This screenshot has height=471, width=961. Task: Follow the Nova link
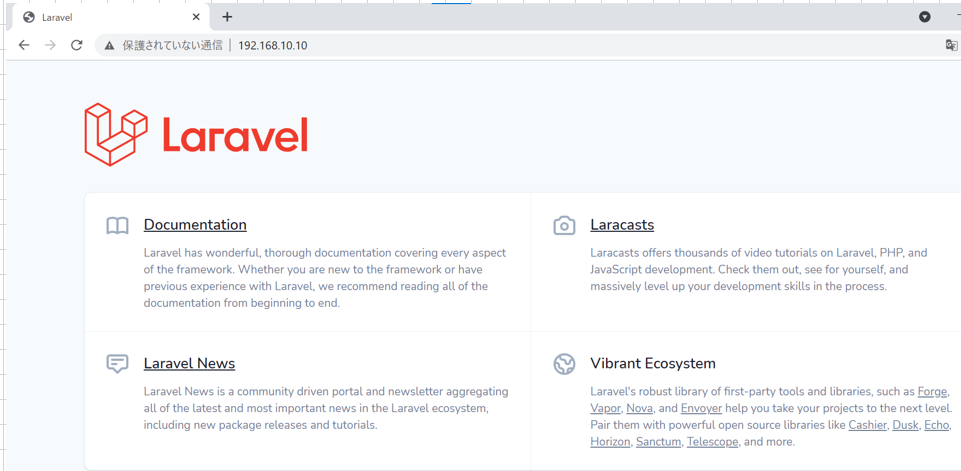tap(640, 408)
